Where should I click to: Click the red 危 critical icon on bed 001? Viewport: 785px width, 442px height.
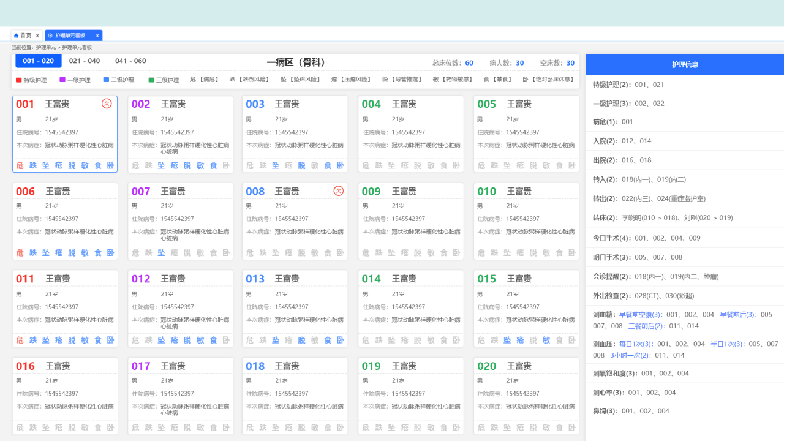(20, 165)
